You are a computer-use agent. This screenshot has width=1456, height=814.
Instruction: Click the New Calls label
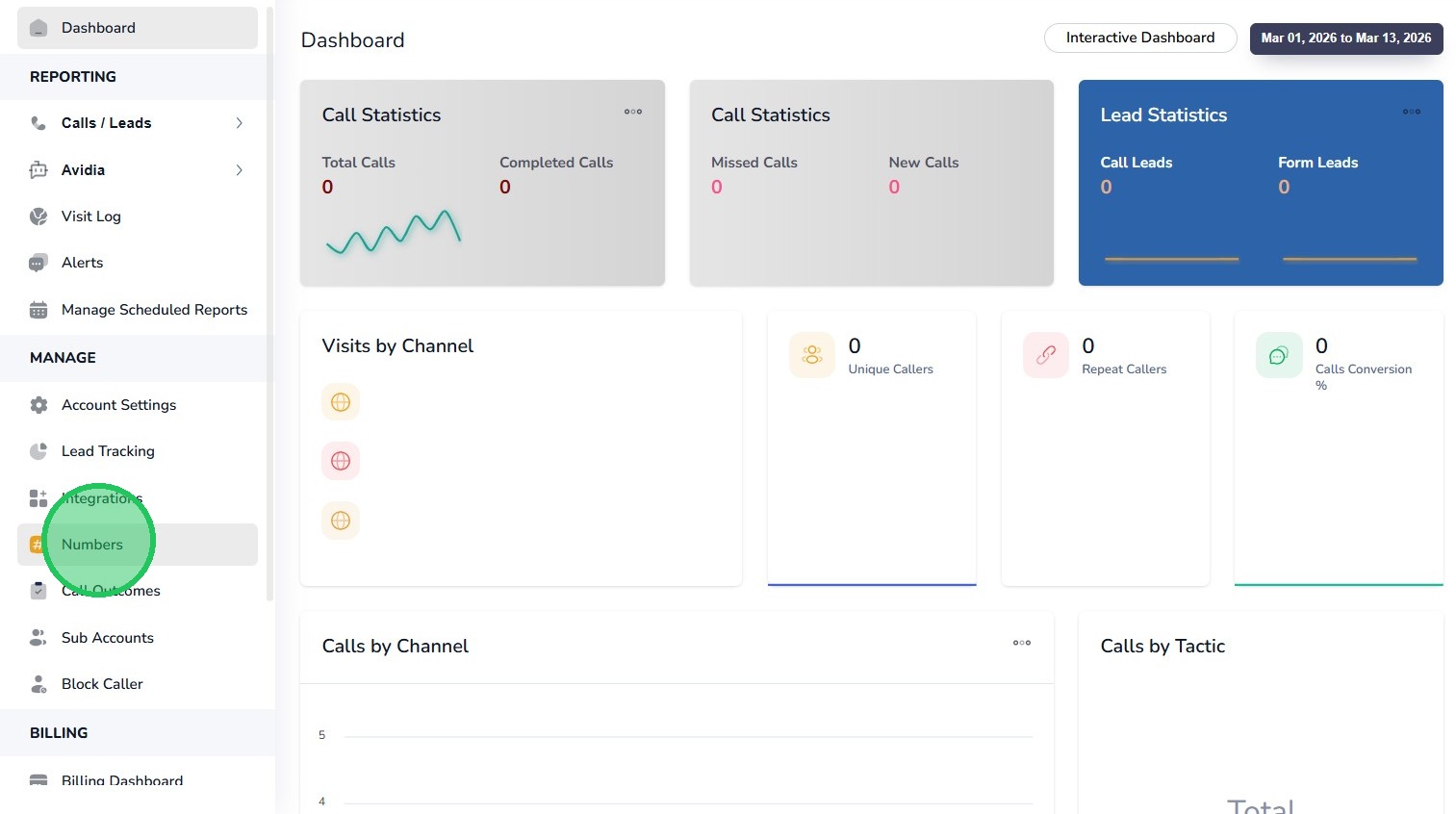[x=924, y=163]
